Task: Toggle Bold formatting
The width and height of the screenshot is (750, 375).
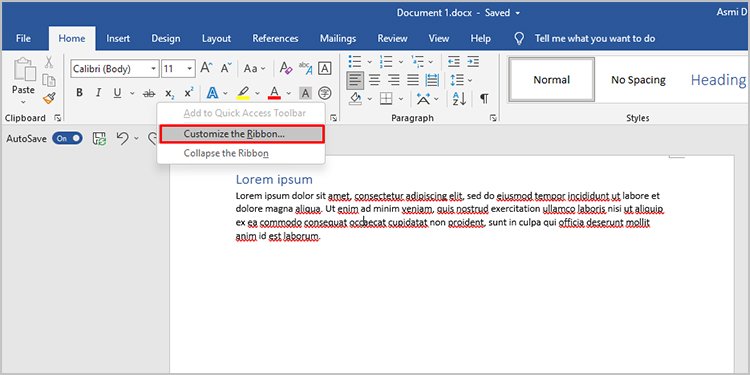Action: coord(79,93)
